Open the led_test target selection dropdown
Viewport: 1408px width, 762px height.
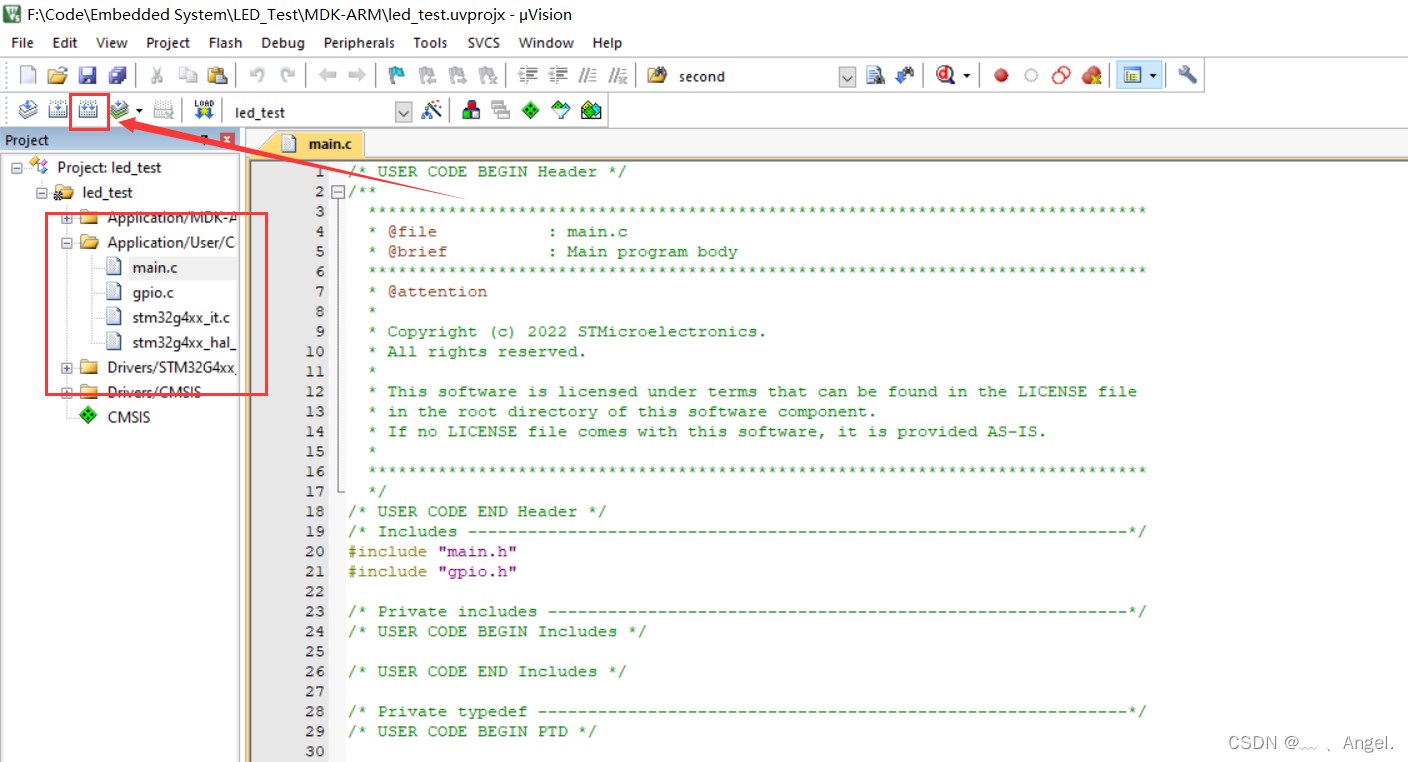tap(404, 112)
